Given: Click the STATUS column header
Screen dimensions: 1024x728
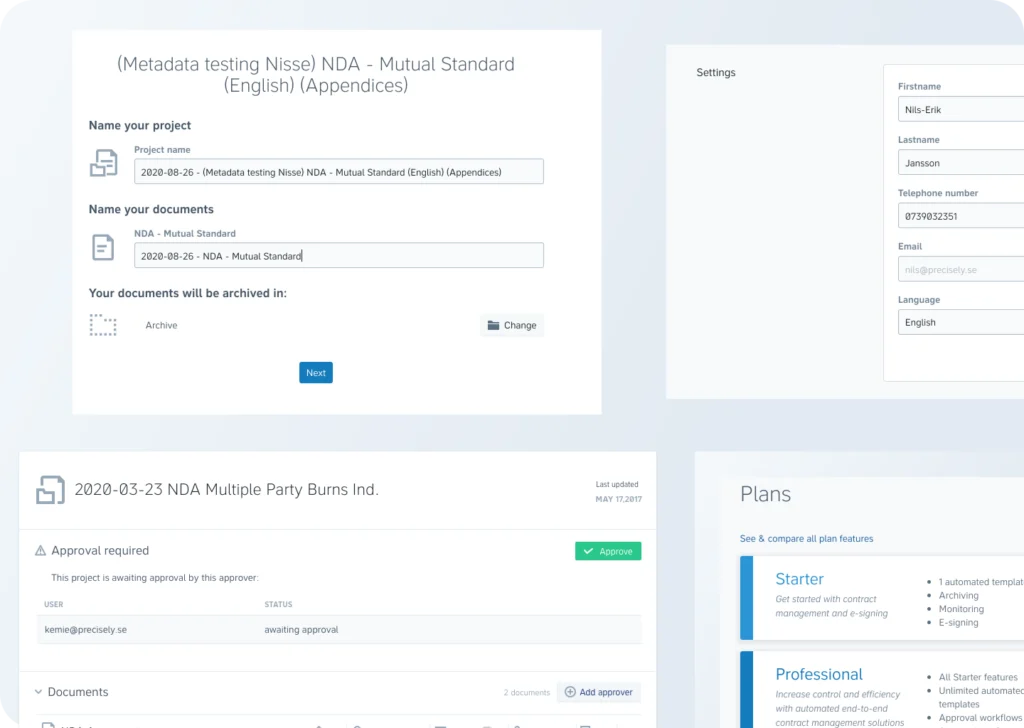Looking at the screenshot, I should 278,604.
